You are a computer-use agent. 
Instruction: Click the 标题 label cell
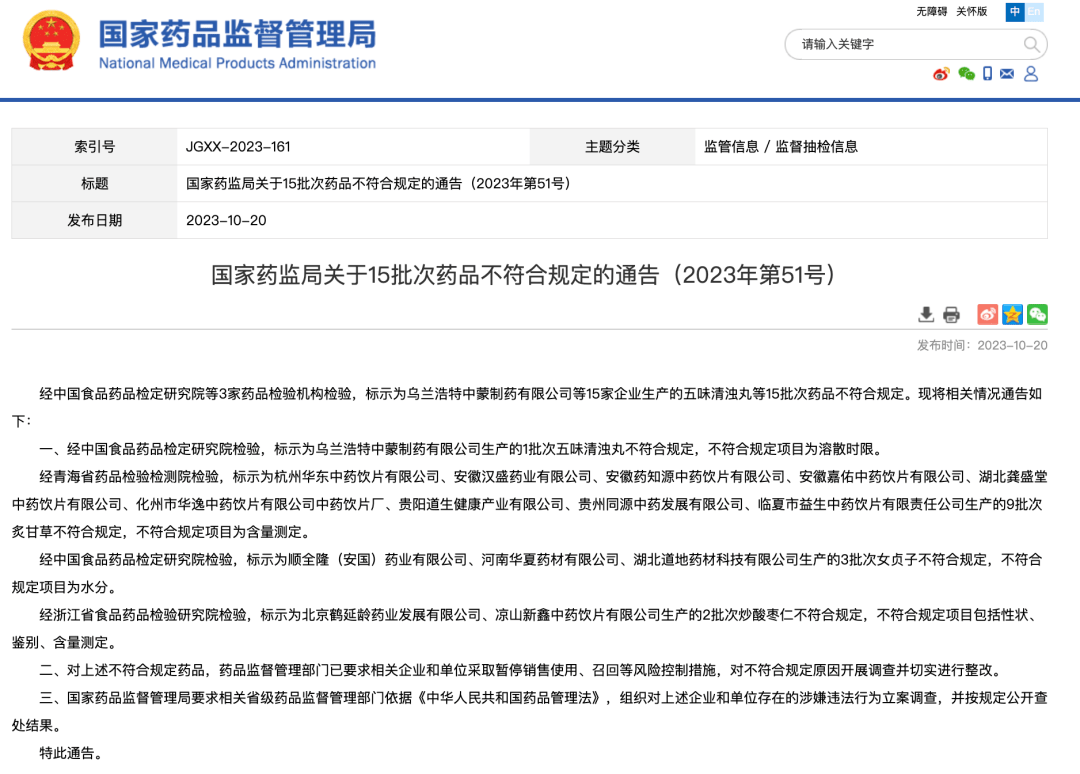[94, 184]
